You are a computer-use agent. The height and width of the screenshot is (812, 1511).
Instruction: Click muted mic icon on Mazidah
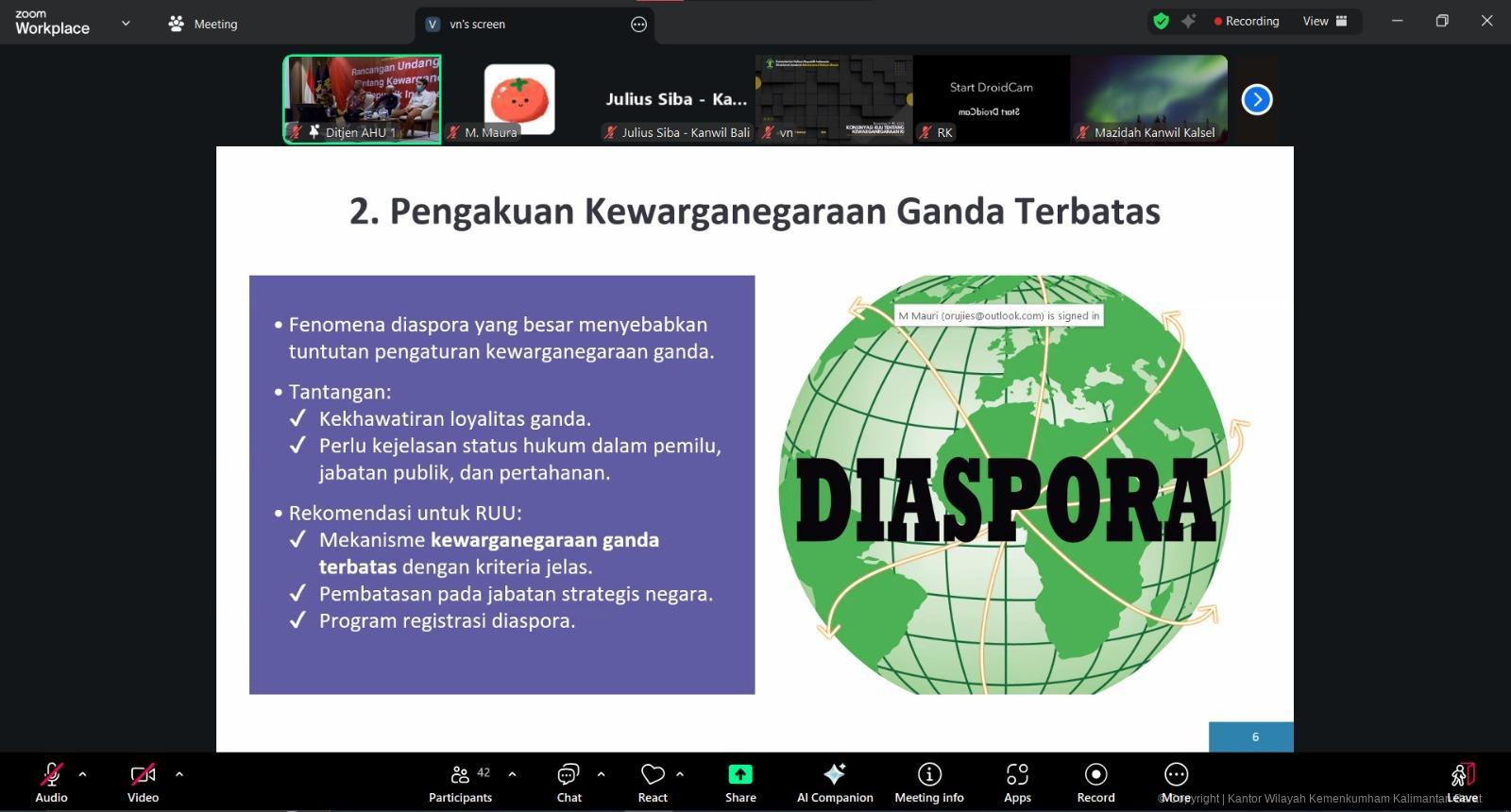(1083, 132)
